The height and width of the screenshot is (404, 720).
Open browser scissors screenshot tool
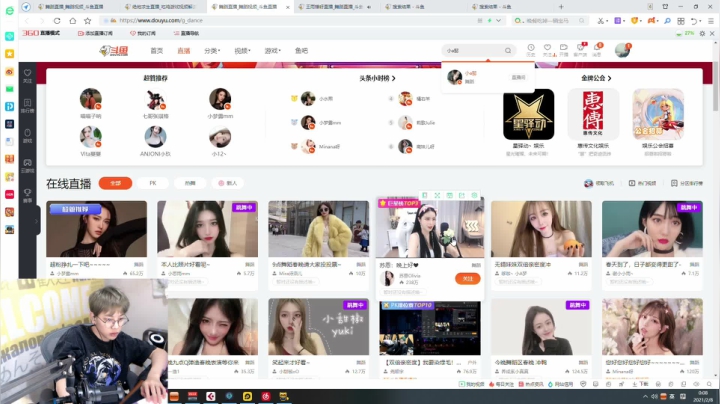pyautogui.click(x=600, y=21)
